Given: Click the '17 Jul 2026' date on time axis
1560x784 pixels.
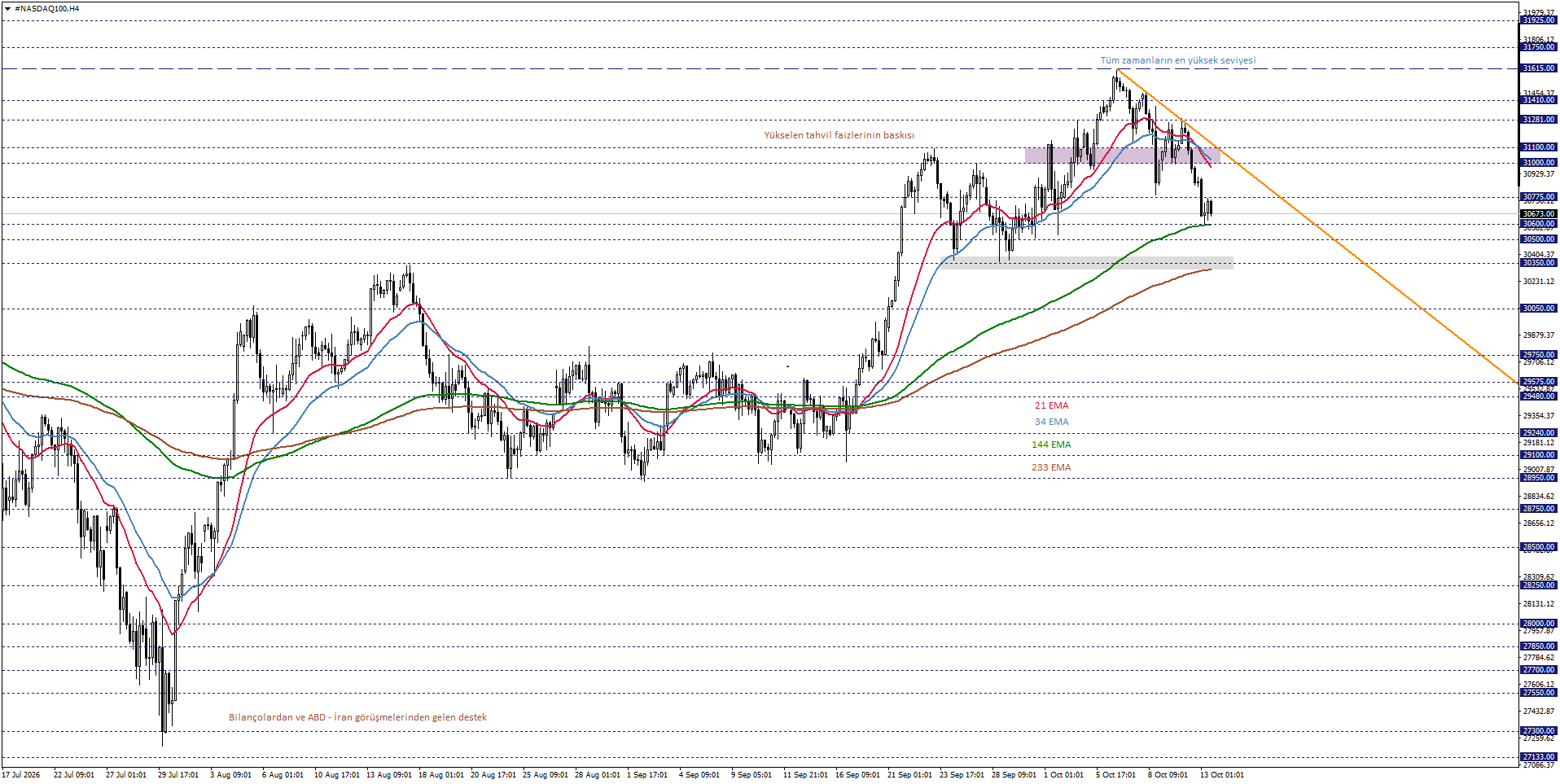Looking at the screenshot, I should pyautogui.click(x=21, y=775).
